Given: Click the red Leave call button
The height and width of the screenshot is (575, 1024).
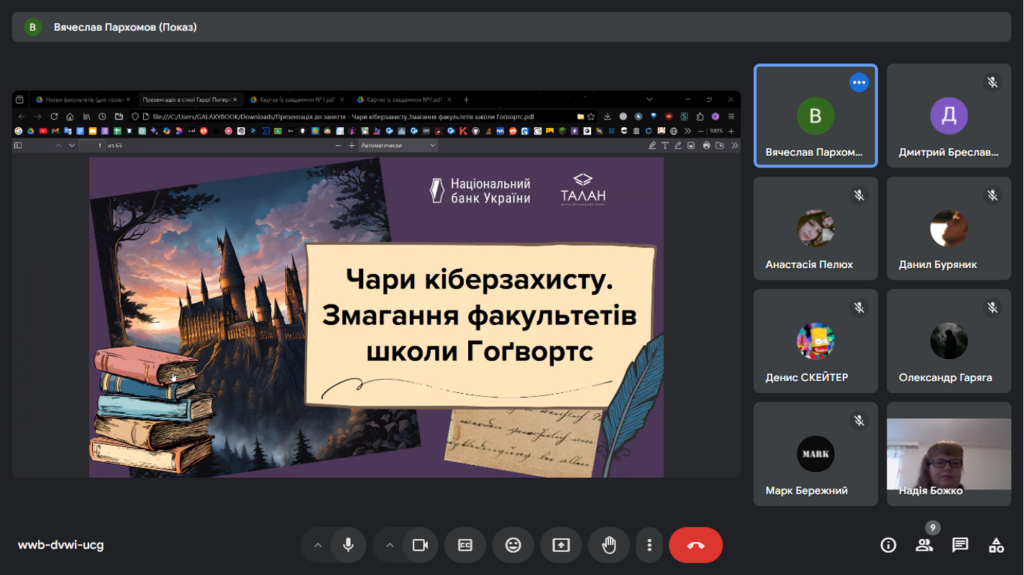Looking at the screenshot, I should coord(696,545).
